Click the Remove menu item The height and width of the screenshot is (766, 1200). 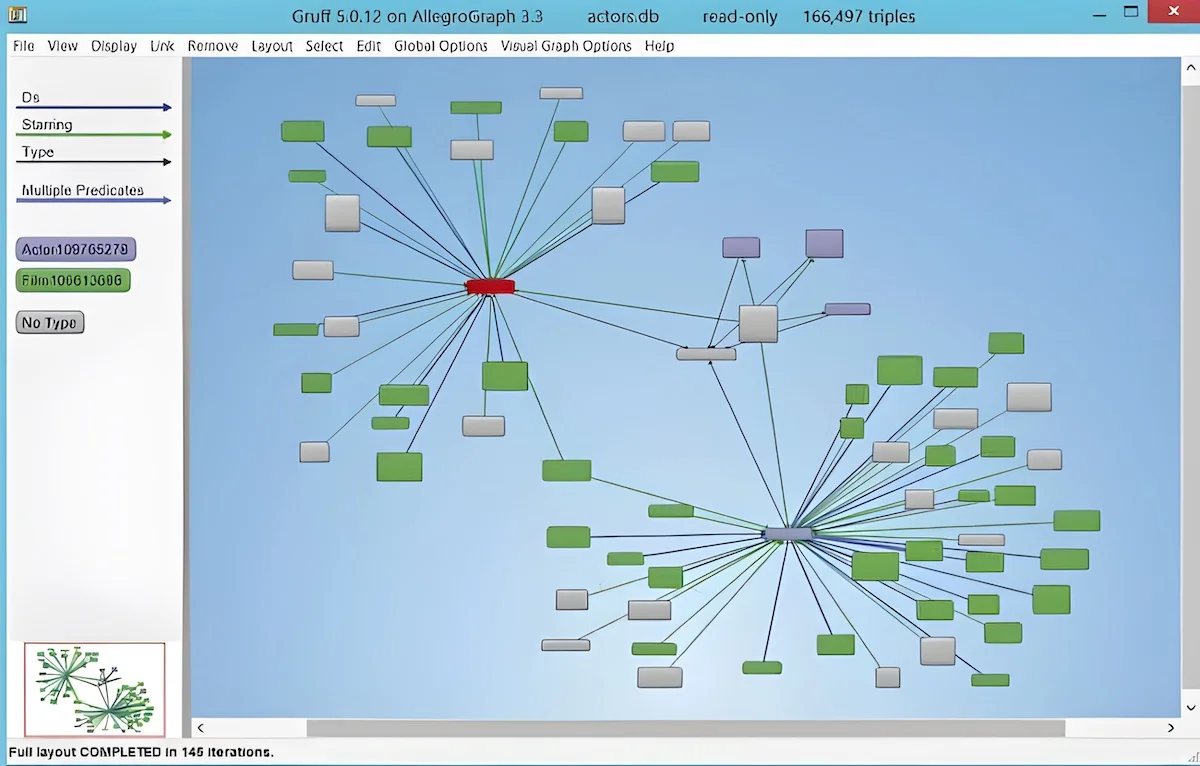pos(213,46)
